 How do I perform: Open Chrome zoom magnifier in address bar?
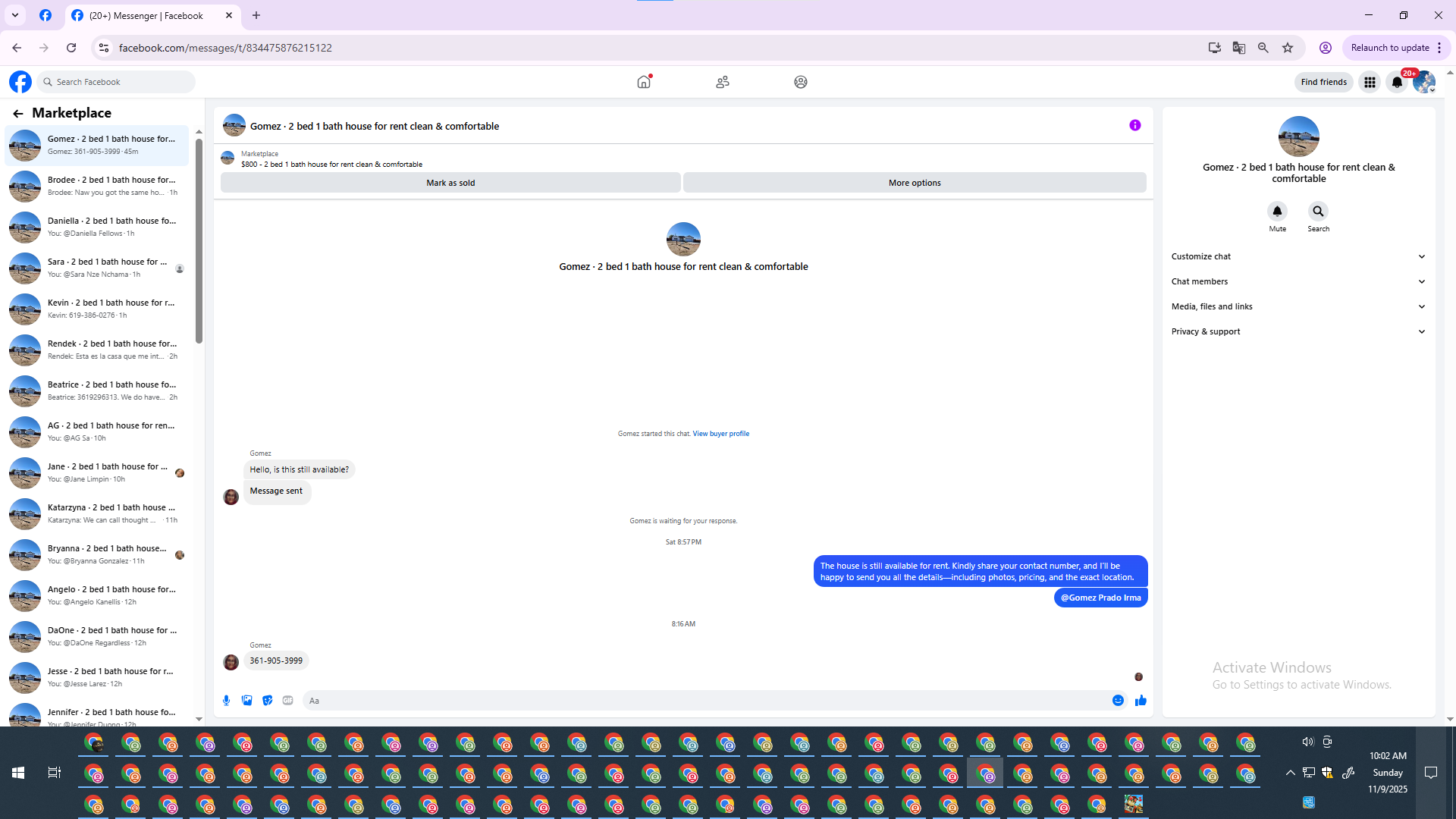pos(1263,48)
